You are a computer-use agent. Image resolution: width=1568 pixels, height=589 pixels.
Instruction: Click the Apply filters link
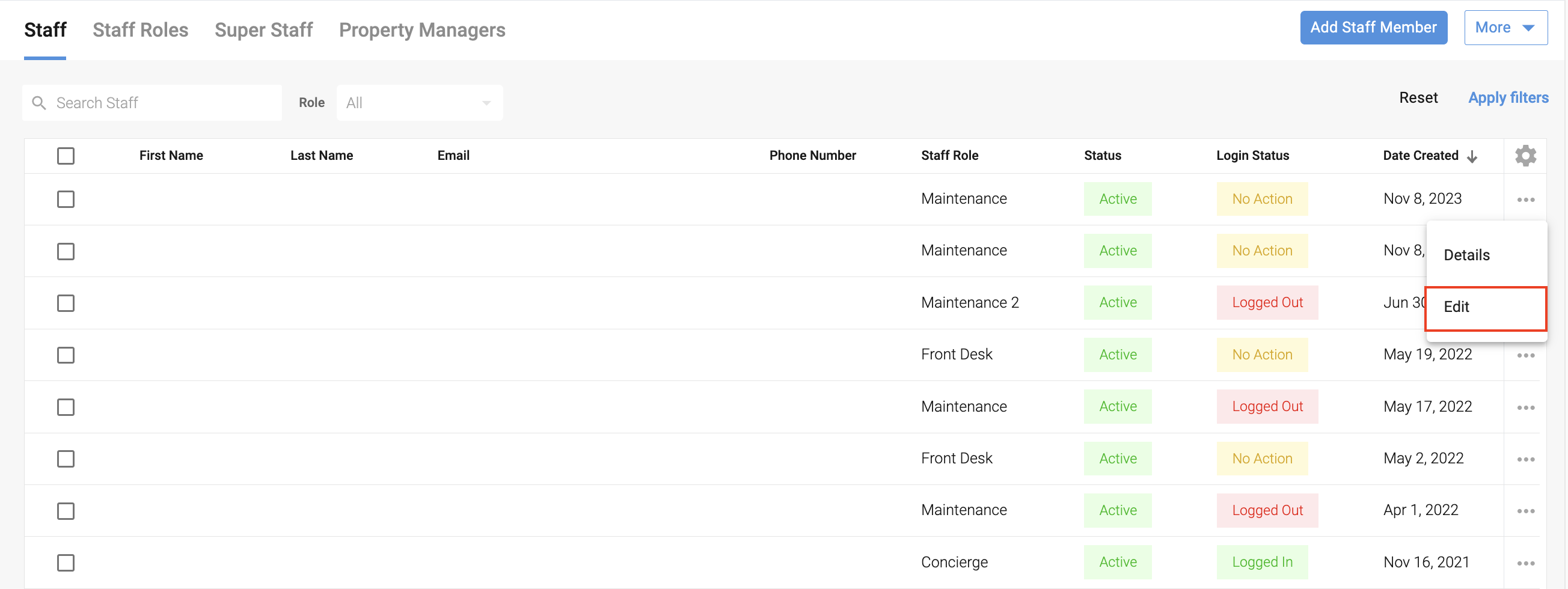[x=1508, y=97]
